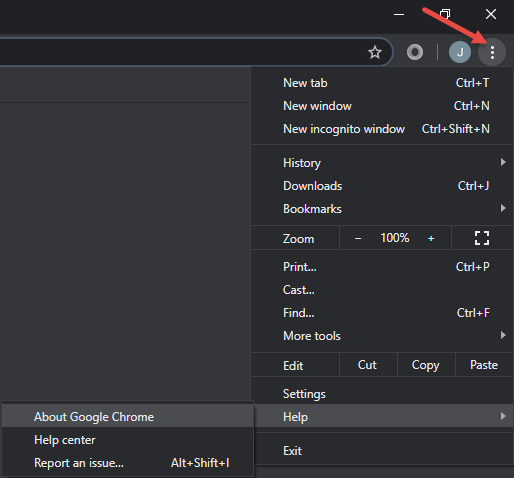Screen dimensions: 514x478
Task: Click the Cut button
Action: pyautogui.click(x=368, y=365)
